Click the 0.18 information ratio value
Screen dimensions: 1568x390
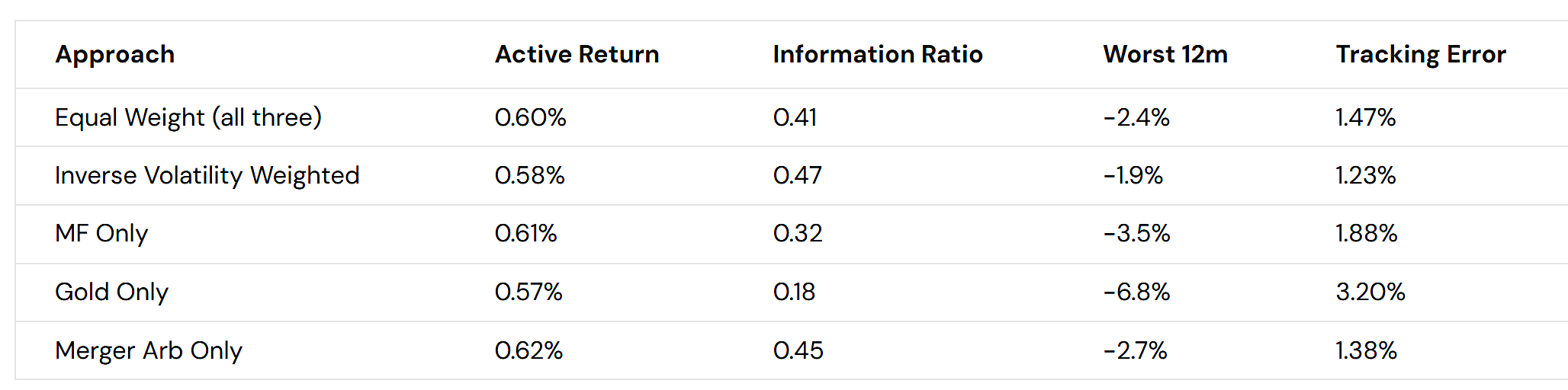click(x=794, y=292)
